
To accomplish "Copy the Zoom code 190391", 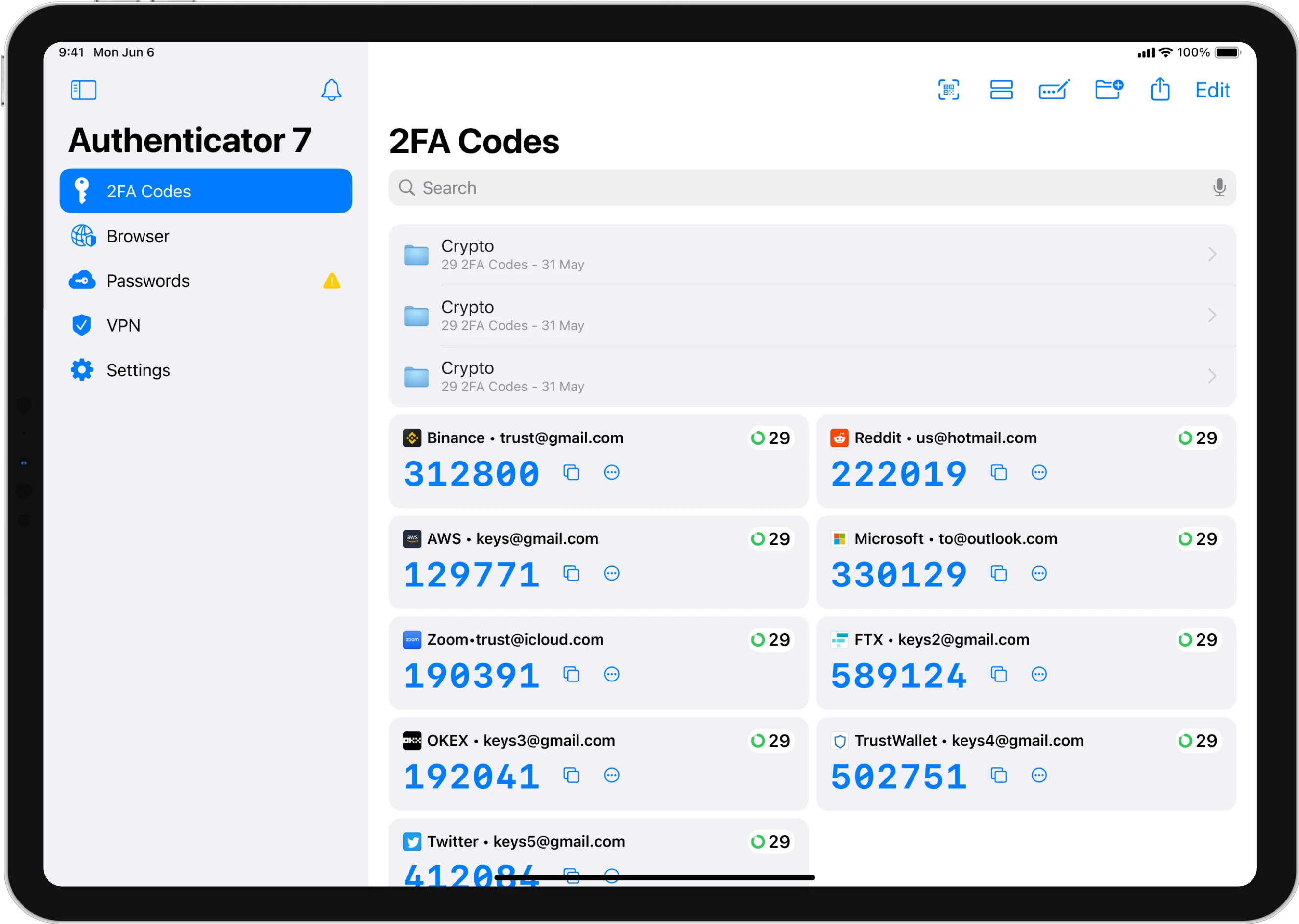I will click(571, 674).
